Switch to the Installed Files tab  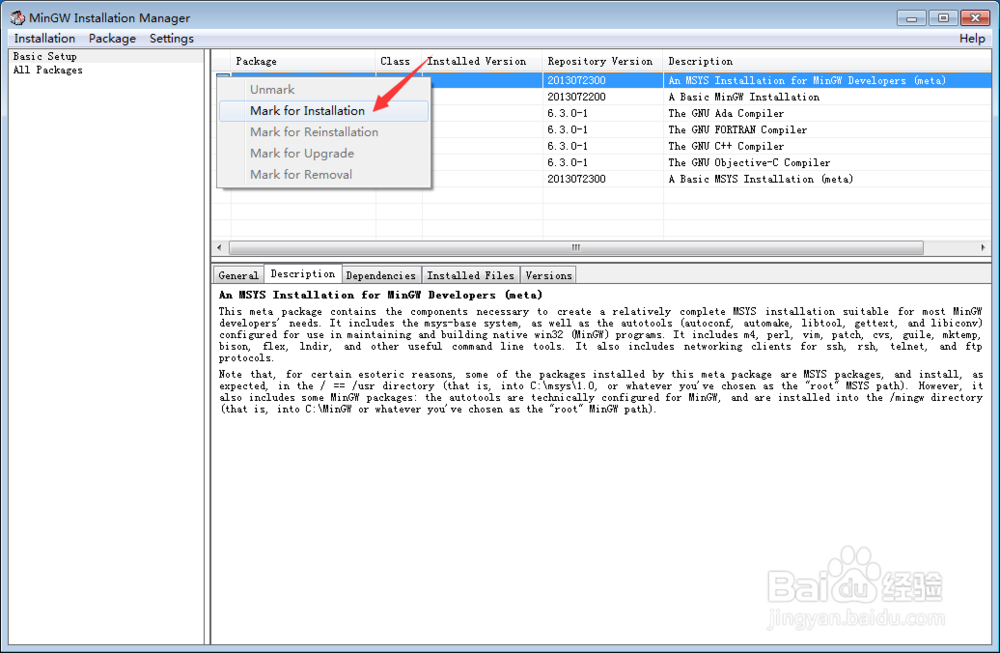click(471, 275)
